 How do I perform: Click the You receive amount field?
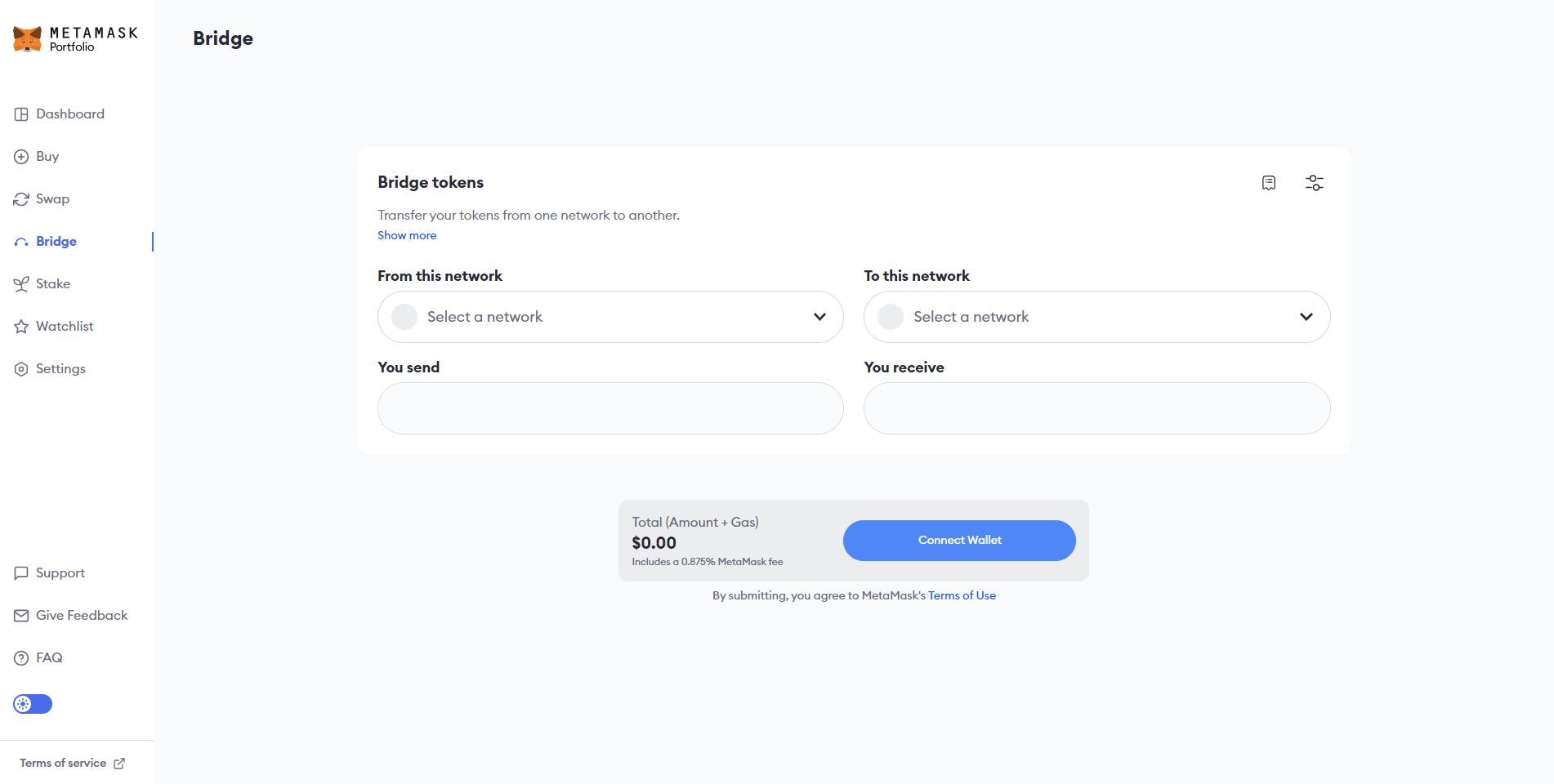click(1097, 408)
